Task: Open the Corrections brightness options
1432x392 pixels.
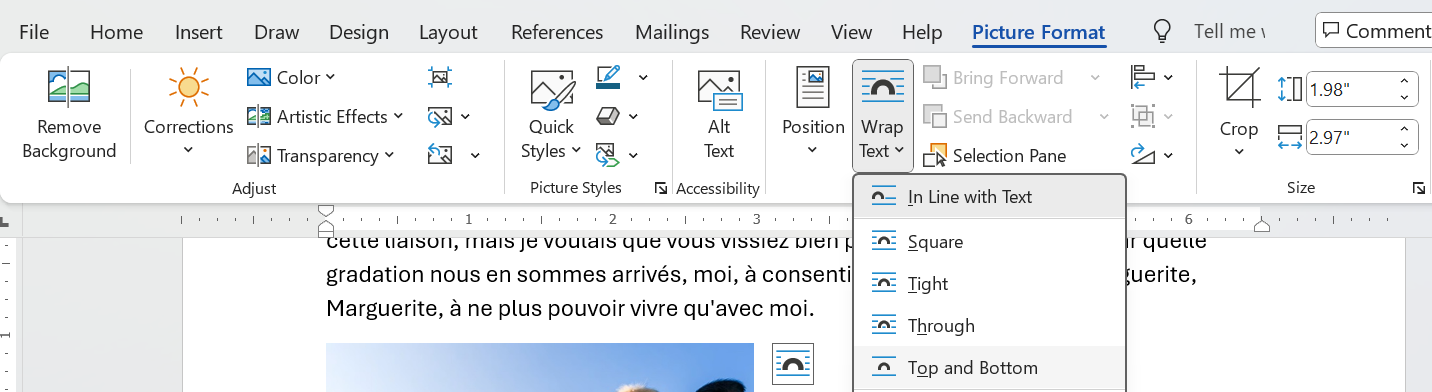Action: pyautogui.click(x=188, y=113)
